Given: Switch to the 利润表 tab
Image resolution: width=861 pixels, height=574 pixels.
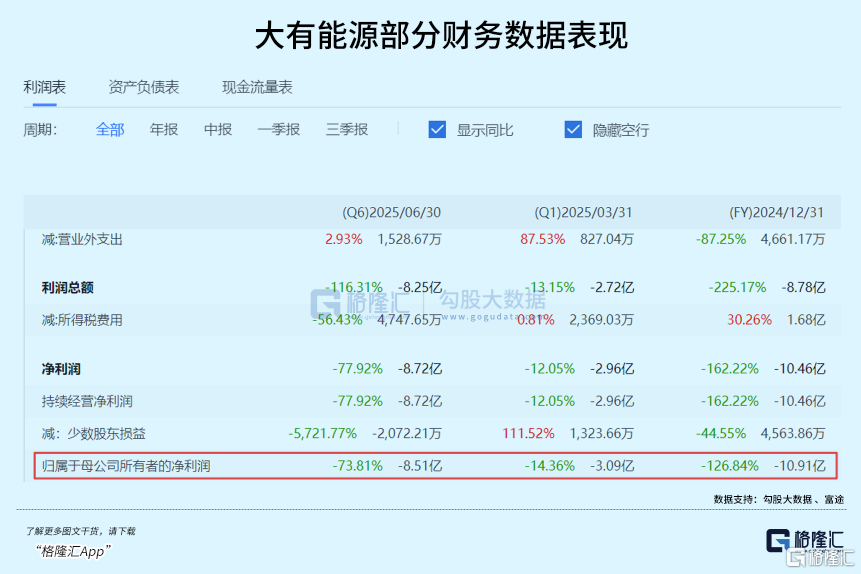Looking at the screenshot, I should (x=45, y=88).
